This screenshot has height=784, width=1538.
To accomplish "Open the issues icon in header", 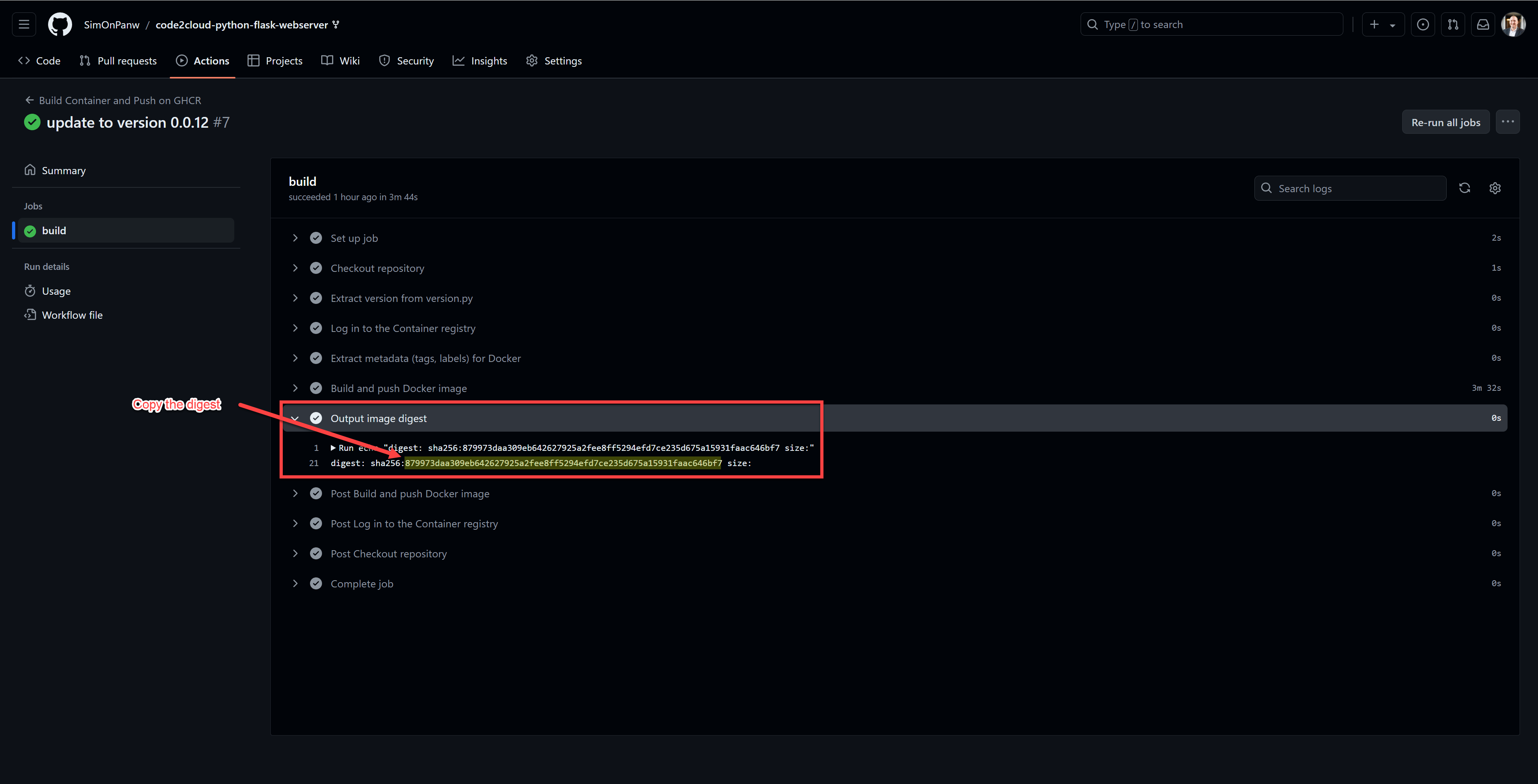I will tap(1423, 24).
